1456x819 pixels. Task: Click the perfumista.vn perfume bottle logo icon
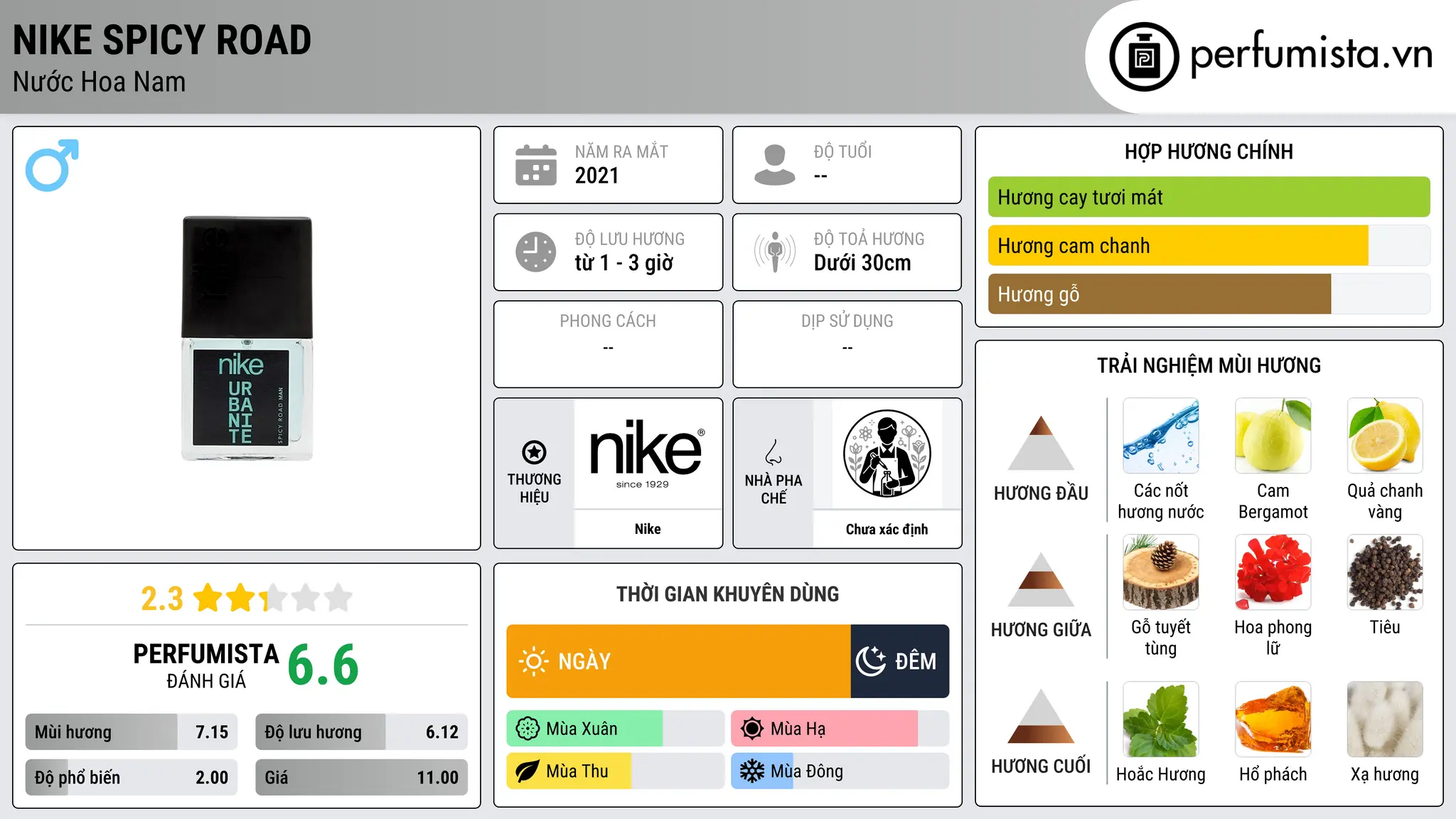pyautogui.click(x=1144, y=57)
